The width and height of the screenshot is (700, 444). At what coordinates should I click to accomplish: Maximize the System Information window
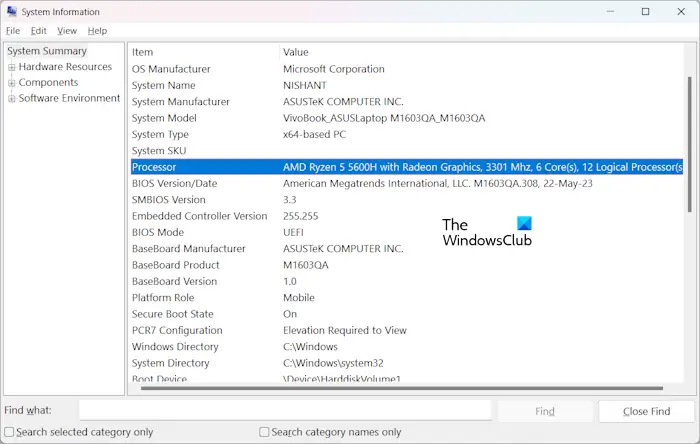(646, 12)
